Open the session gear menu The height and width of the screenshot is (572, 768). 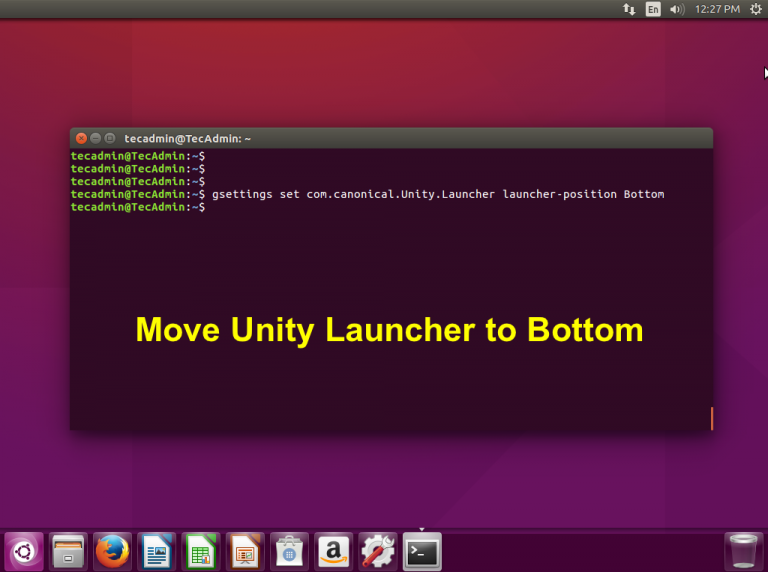(x=755, y=9)
